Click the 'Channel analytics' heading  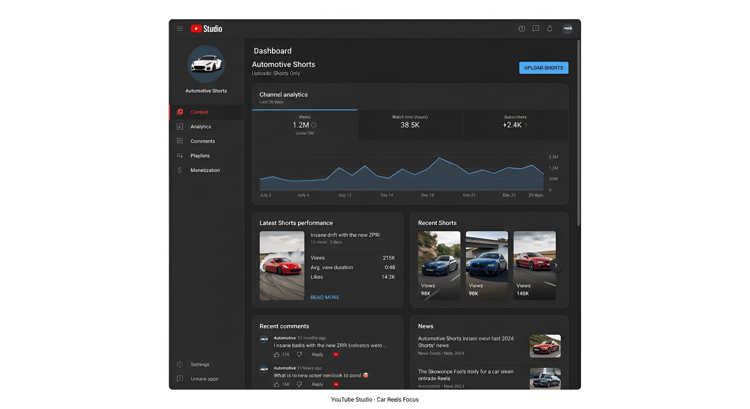click(x=284, y=95)
